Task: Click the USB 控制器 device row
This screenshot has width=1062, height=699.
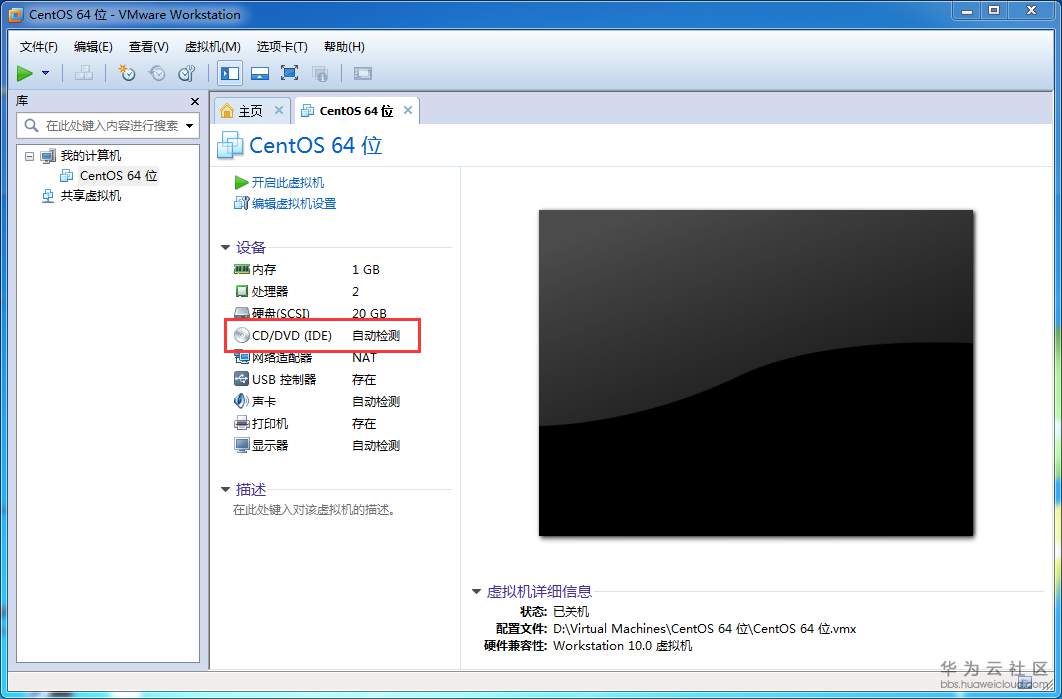Action: [318, 379]
